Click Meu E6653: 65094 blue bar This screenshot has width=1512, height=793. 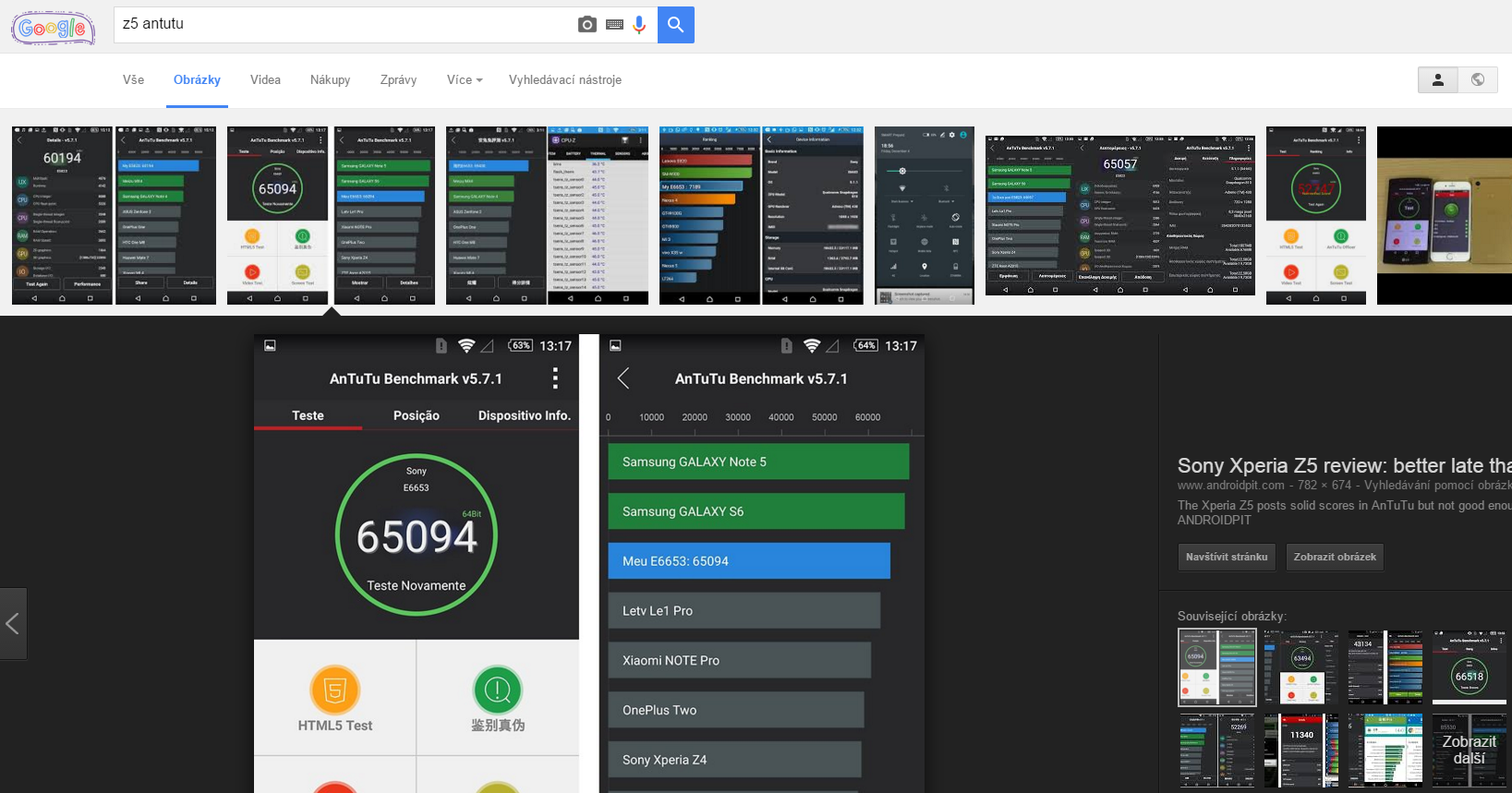click(x=749, y=561)
